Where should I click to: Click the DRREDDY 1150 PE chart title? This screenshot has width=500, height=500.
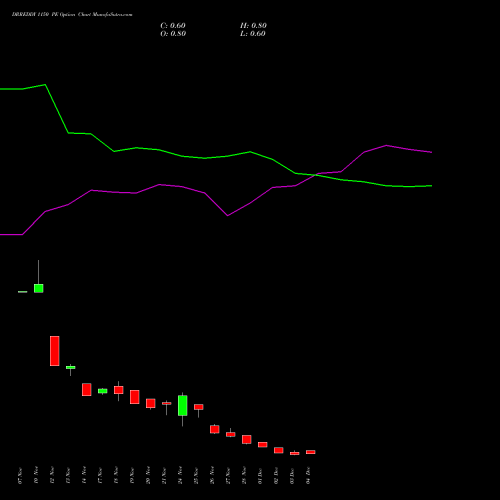[x=72, y=15]
